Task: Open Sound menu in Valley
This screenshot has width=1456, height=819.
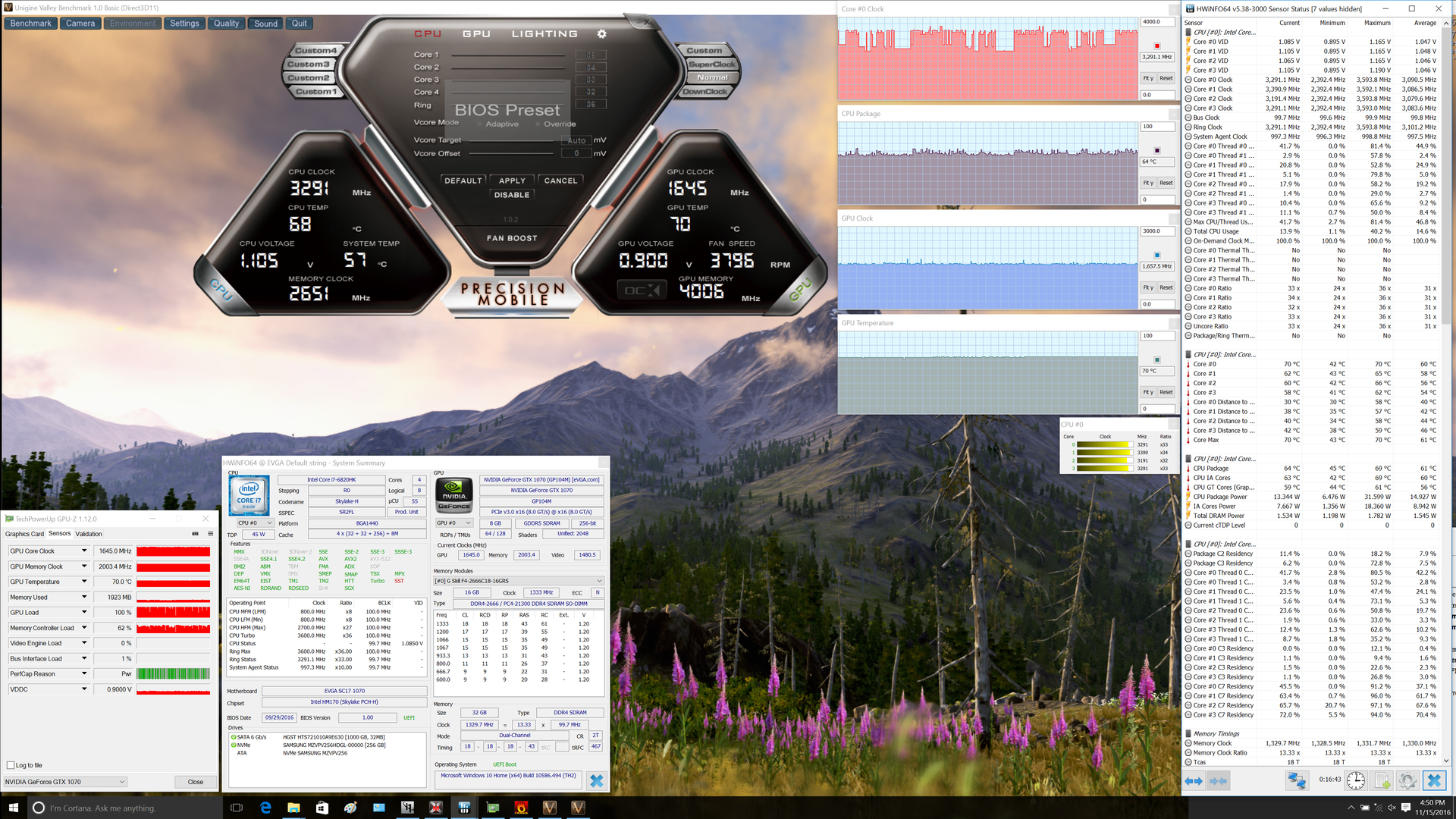Action: [265, 24]
